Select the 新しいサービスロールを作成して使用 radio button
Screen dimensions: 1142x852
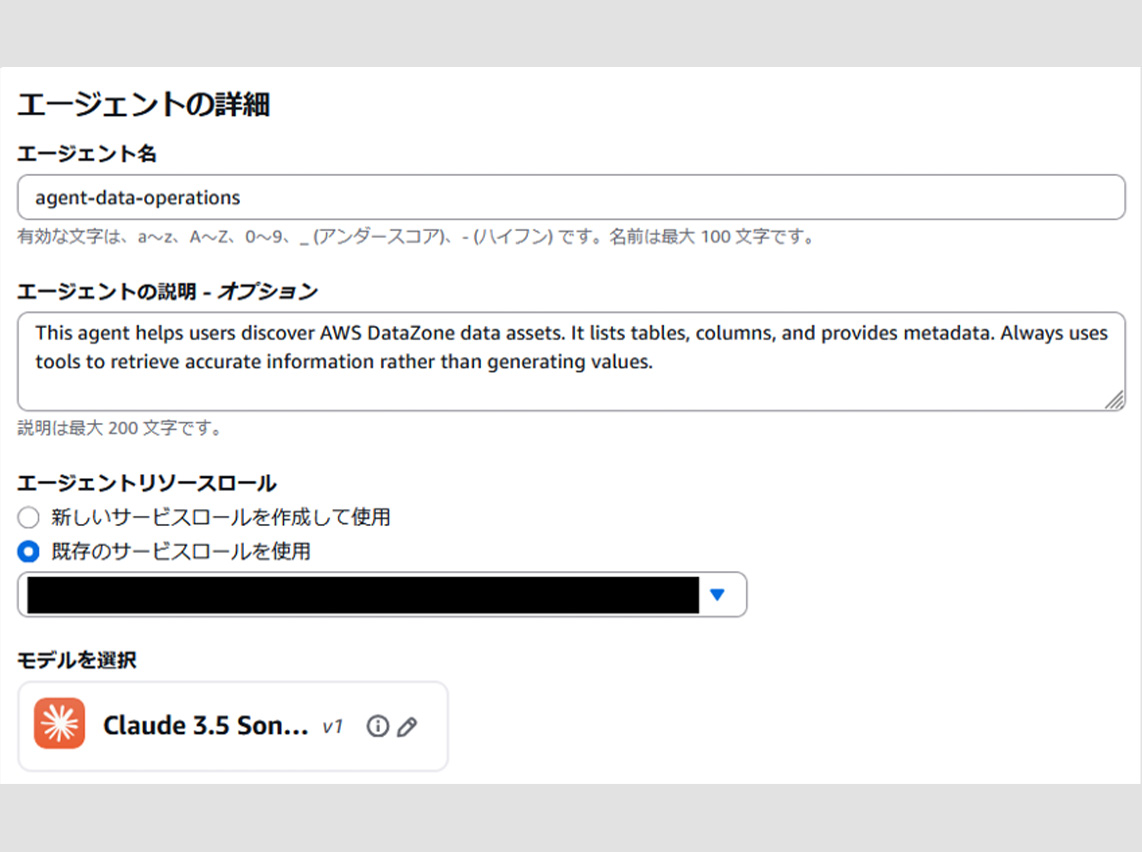pos(29,517)
